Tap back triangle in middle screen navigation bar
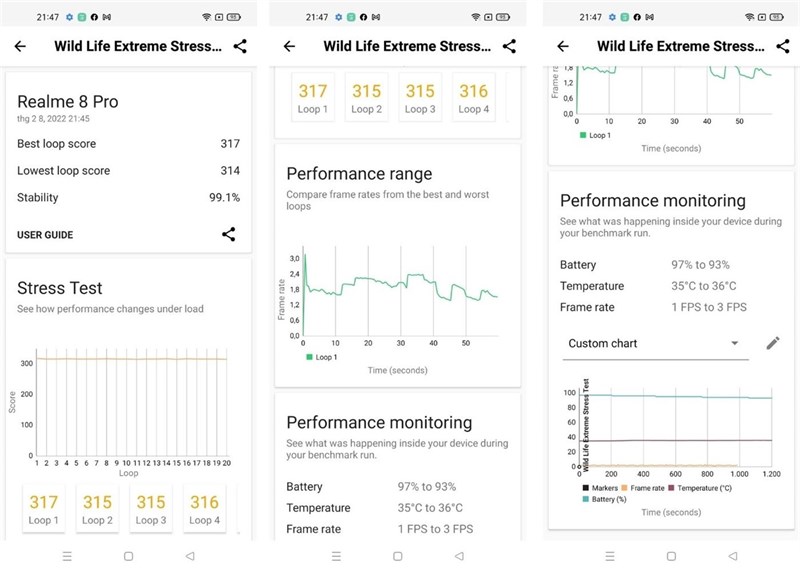The image size is (800, 572). click(459, 556)
